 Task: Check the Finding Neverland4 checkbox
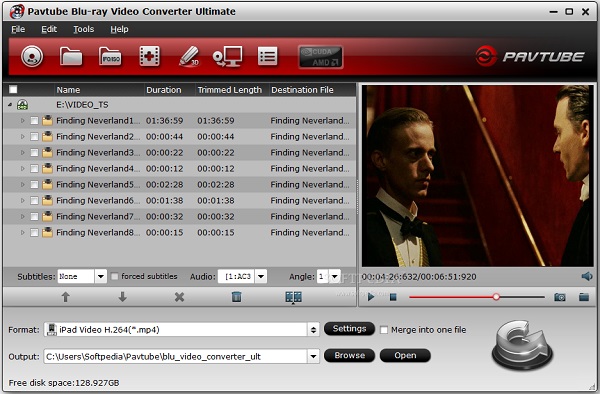coord(34,169)
